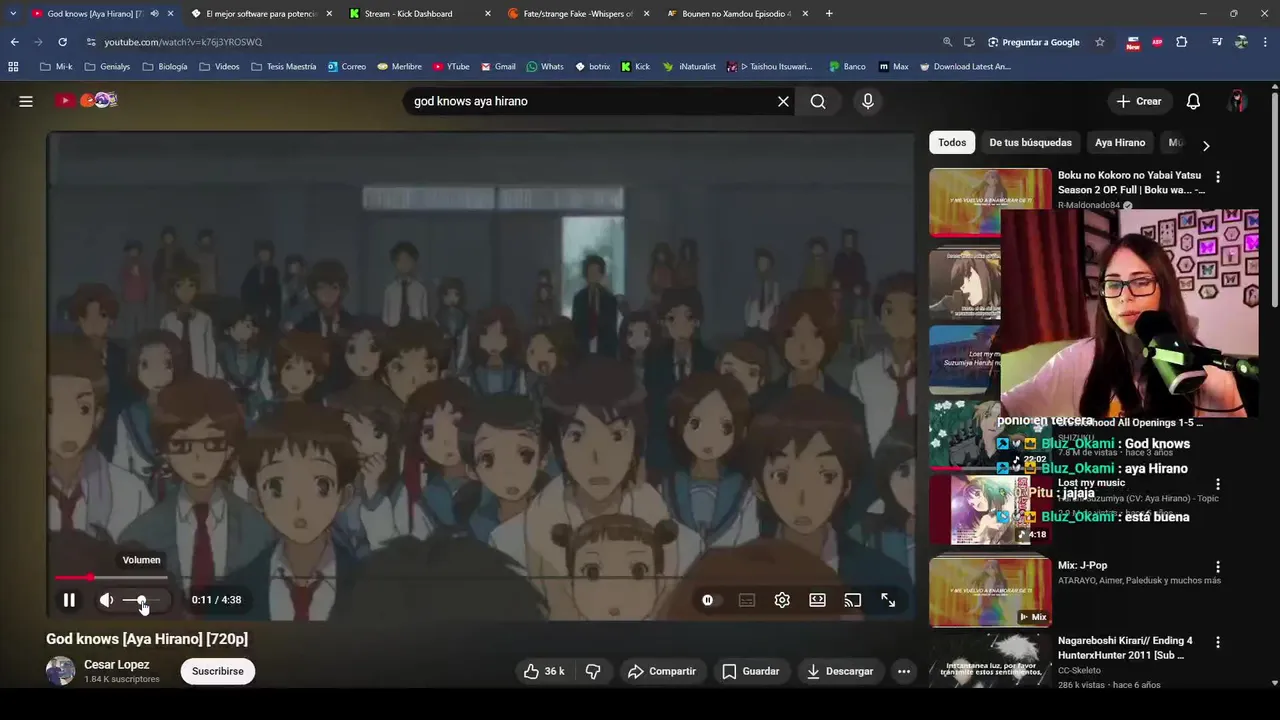Switch to Bounen no Xamdou browser tab
1280x720 pixels.
[736, 14]
